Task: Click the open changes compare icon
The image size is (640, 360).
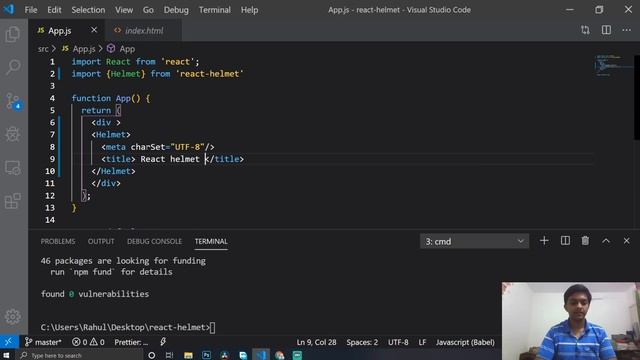Action: (x=585, y=30)
